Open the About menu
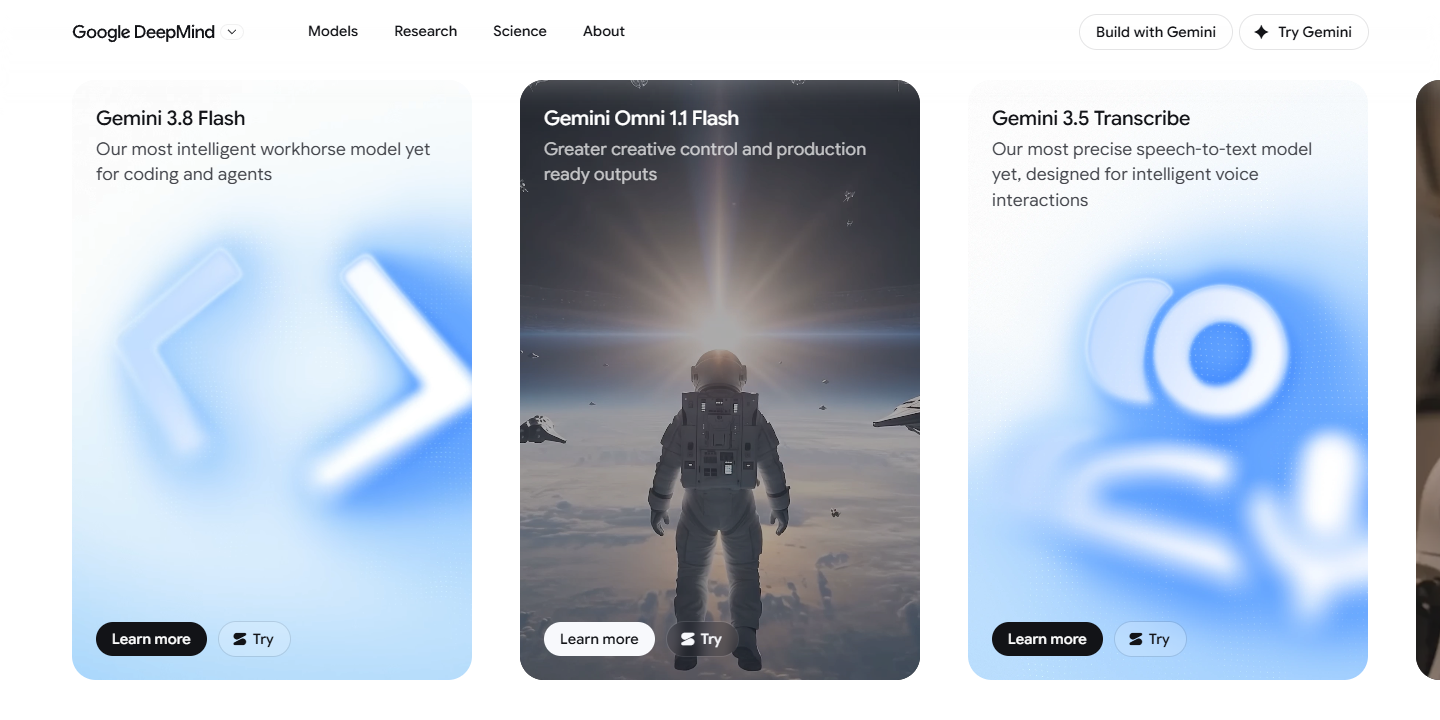Image resolution: width=1440 pixels, height=720 pixels. (x=604, y=31)
